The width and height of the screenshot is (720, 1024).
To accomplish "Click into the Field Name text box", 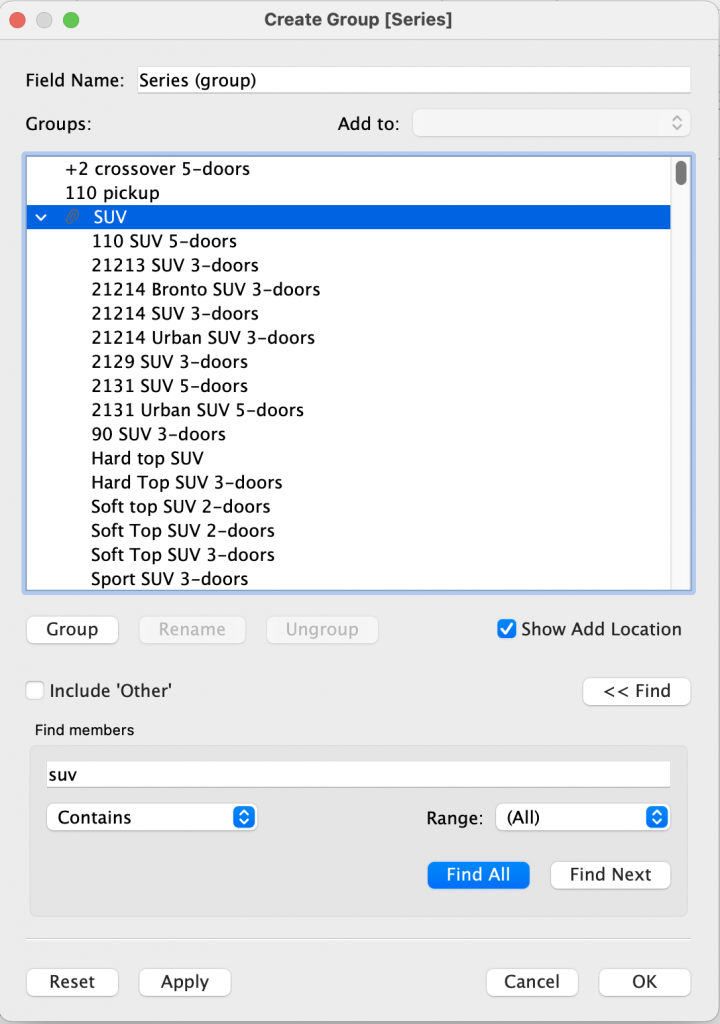I will [413, 80].
